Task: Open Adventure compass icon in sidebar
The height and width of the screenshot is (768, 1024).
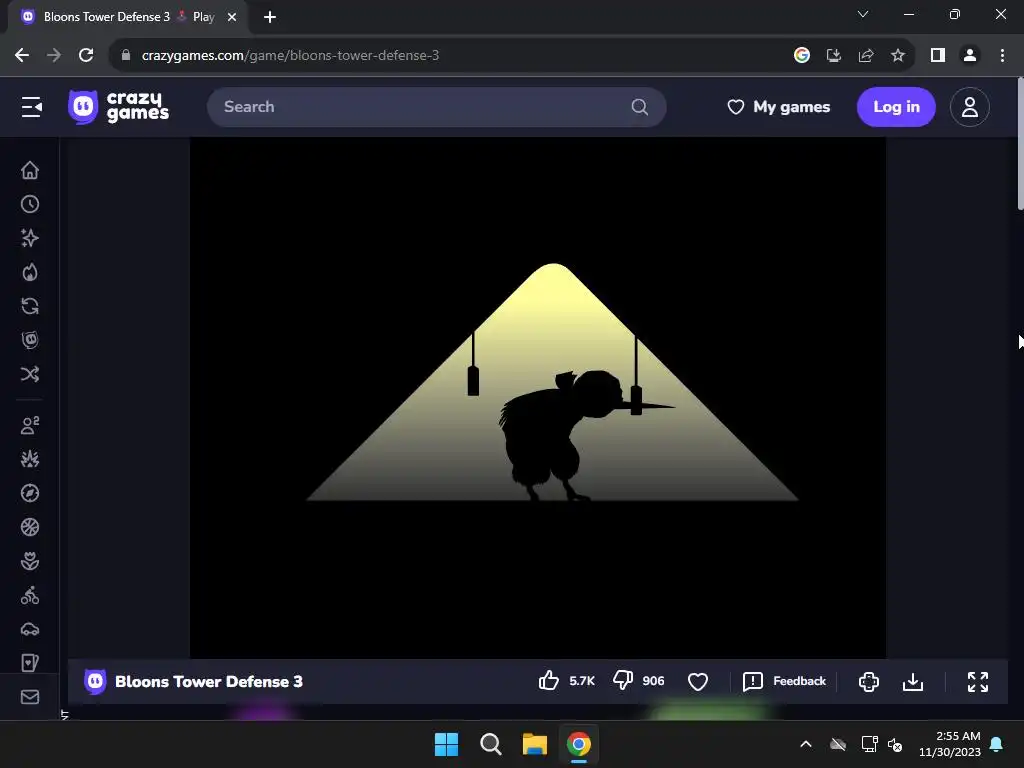Action: tap(30, 493)
